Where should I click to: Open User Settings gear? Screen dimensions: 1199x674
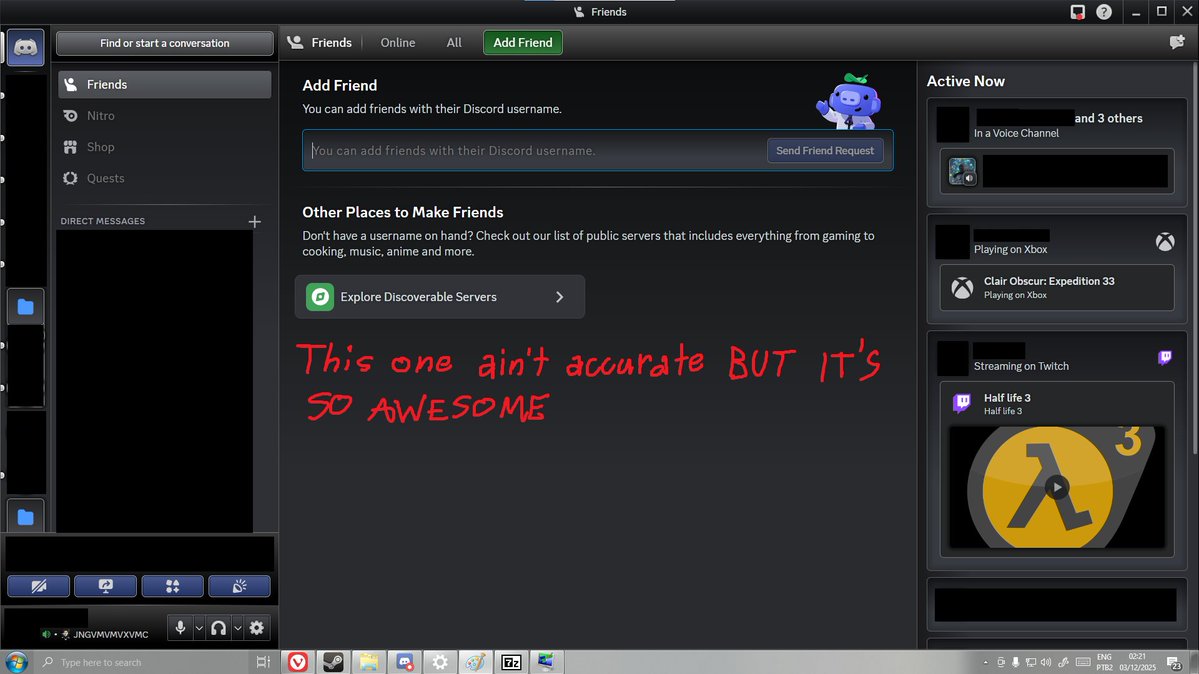pyautogui.click(x=257, y=628)
